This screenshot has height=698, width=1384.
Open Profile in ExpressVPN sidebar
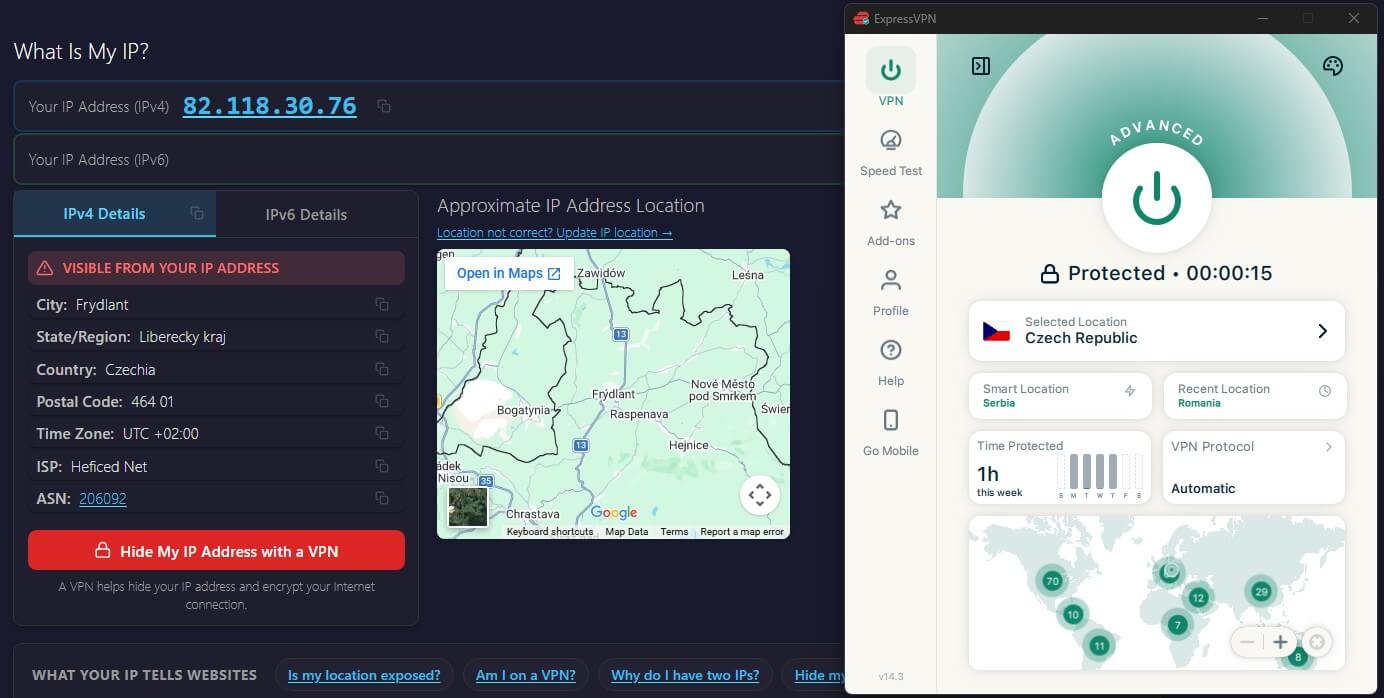pos(890,291)
